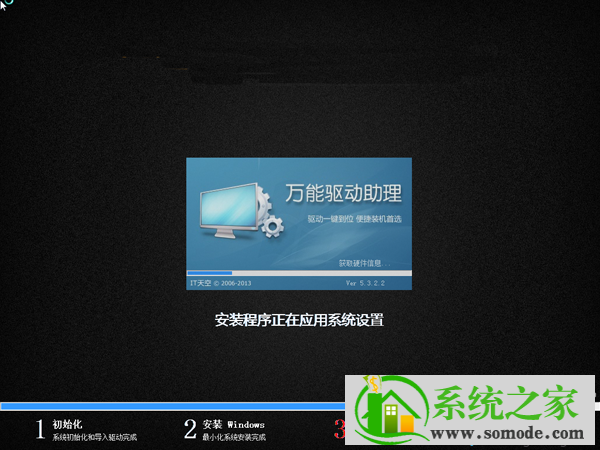
Task: Click 最小化系统安装完成 subtitle
Action: (x=234, y=437)
